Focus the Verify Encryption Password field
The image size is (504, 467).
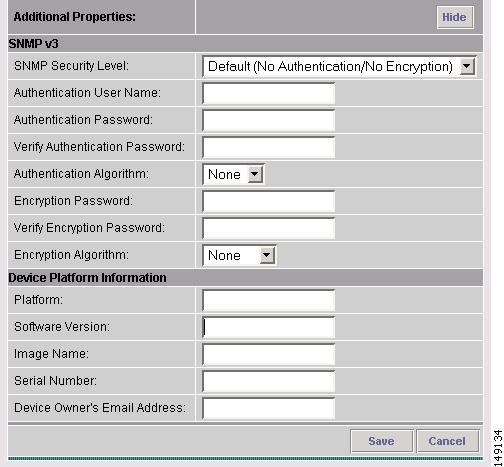point(269,228)
